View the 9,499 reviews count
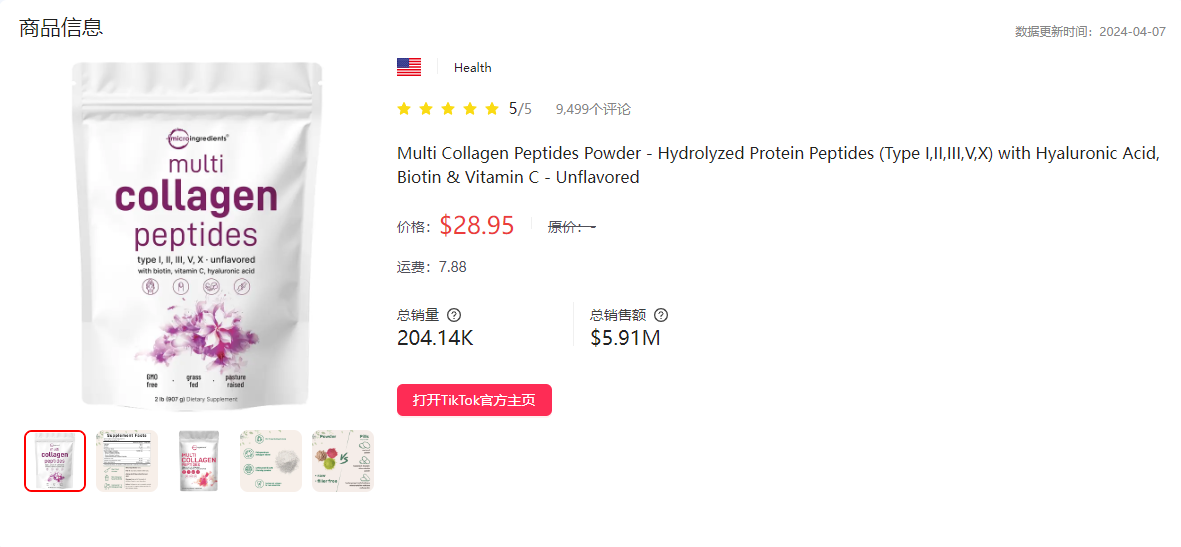The image size is (1181, 547). [593, 109]
